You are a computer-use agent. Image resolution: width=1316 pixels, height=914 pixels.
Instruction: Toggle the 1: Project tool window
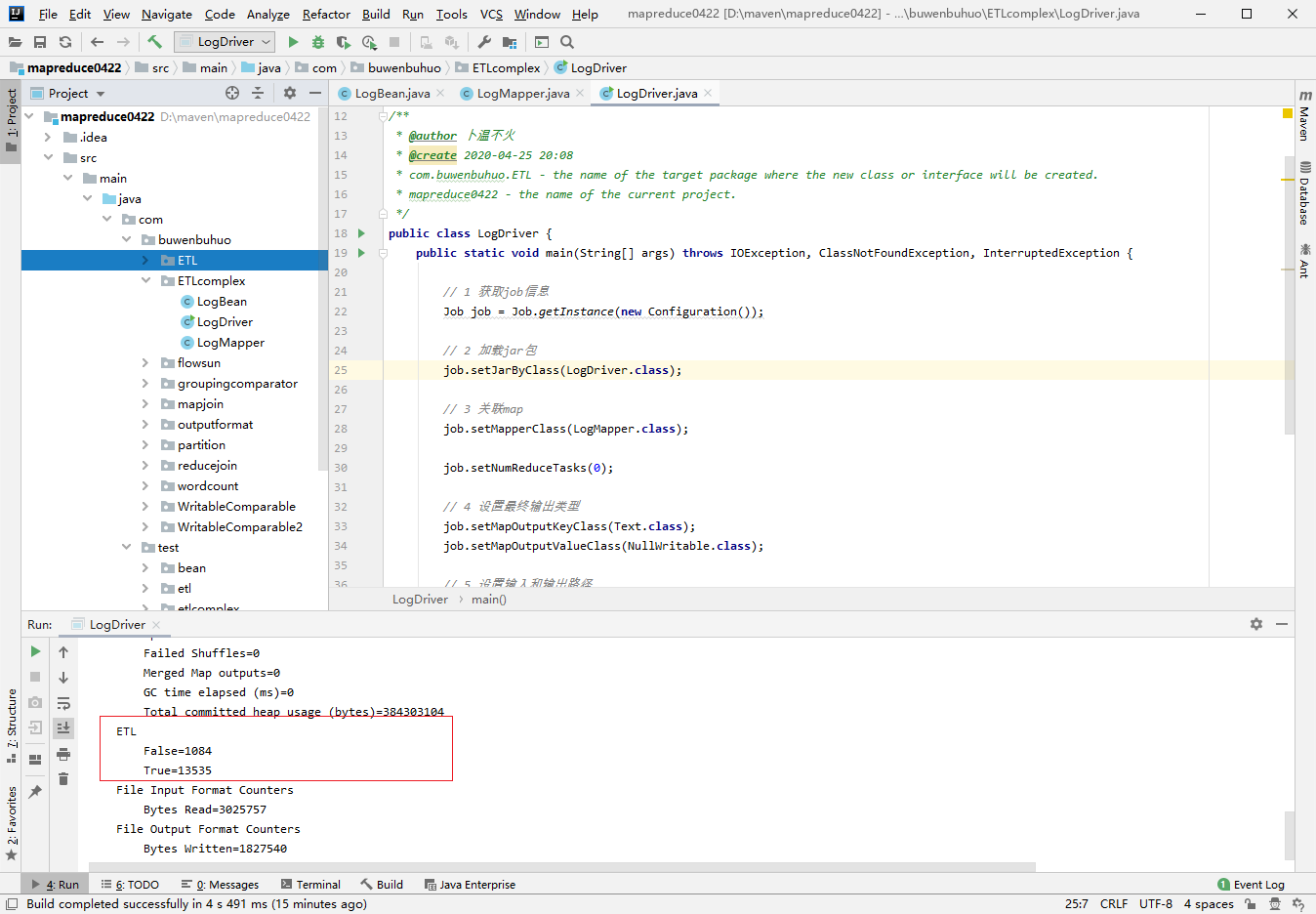click(11, 121)
